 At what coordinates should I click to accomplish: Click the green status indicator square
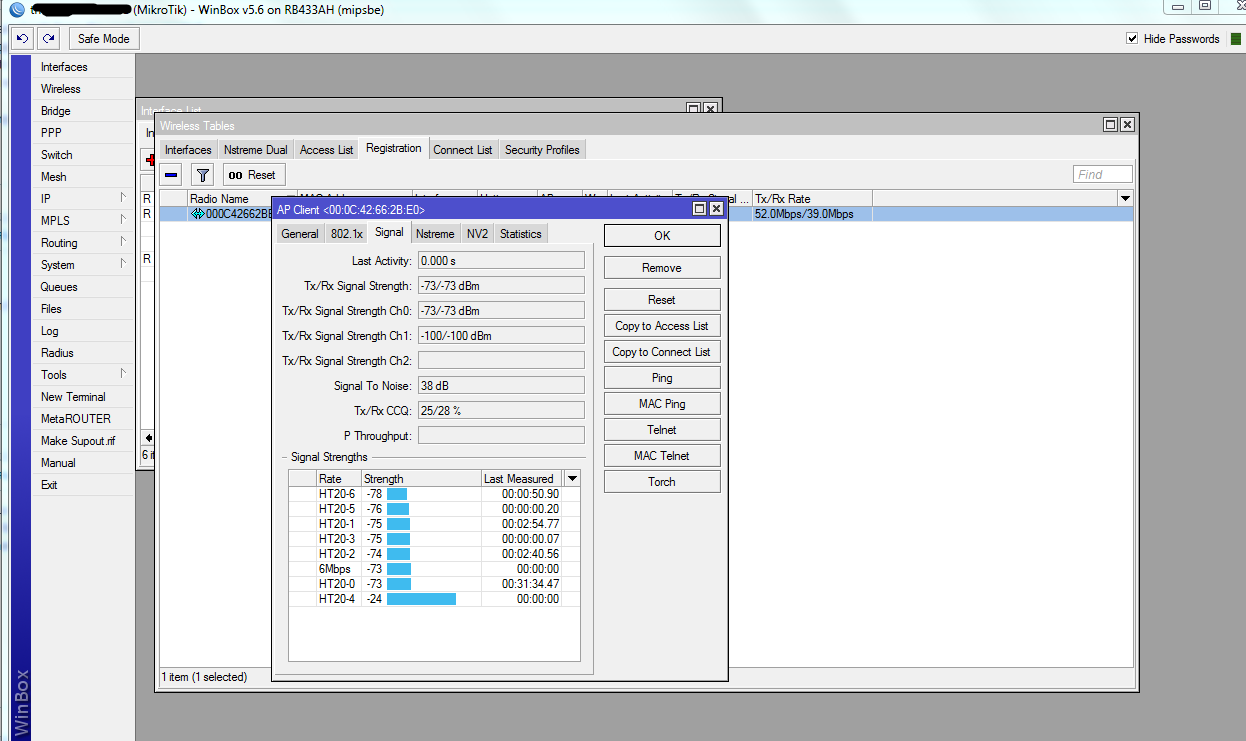(1235, 39)
